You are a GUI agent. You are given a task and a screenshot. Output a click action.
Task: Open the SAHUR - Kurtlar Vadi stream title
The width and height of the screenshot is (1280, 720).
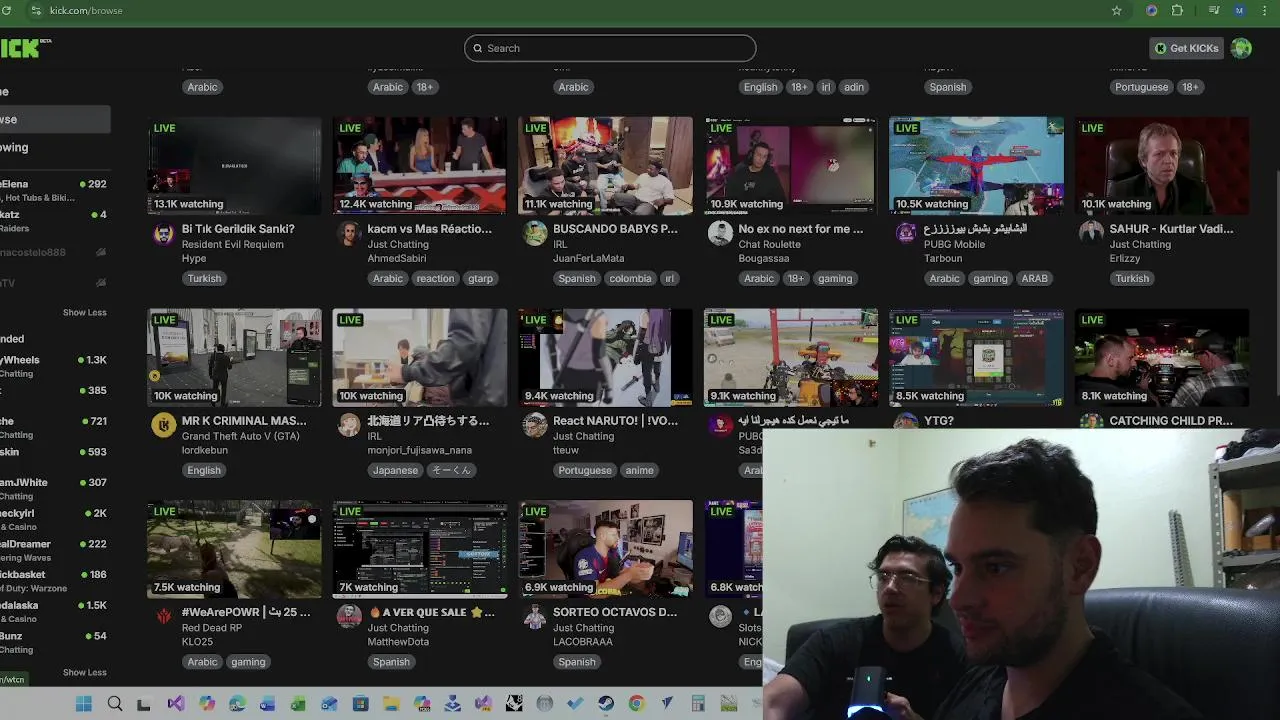coord(1171,229)
